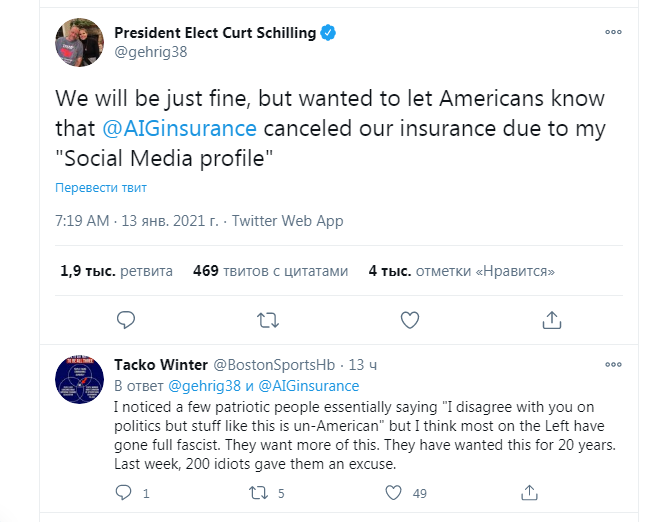Image resolution: width=663 pixels, height=522 pixels.
Task: Share Tacko Winter's reply
Action: tap(529, 492)
